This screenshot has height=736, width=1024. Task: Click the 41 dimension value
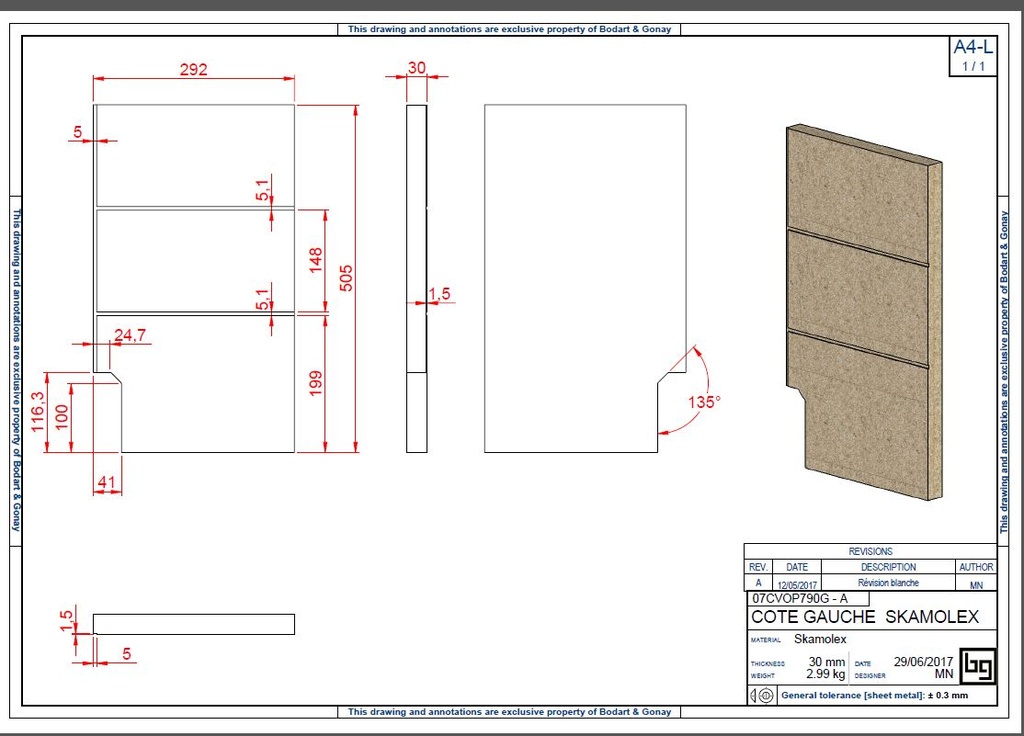pos(106,483)
